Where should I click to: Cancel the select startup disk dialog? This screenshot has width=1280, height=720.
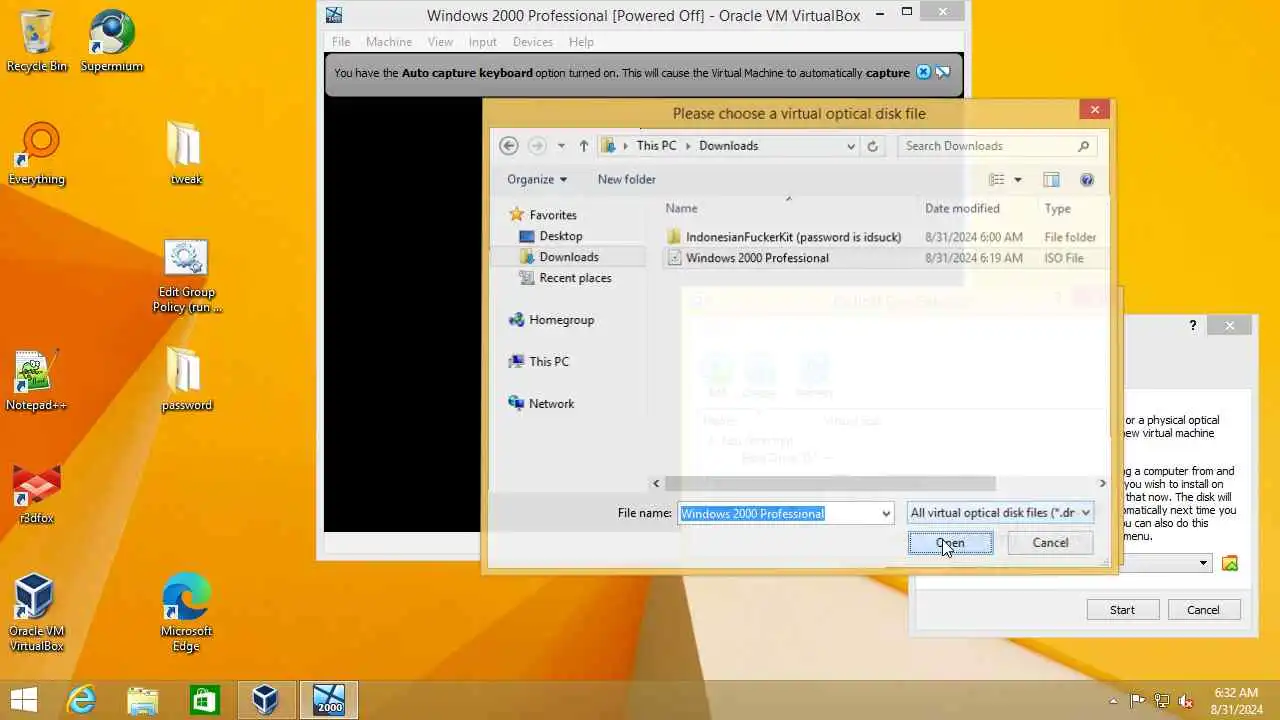click(1203, 610)
